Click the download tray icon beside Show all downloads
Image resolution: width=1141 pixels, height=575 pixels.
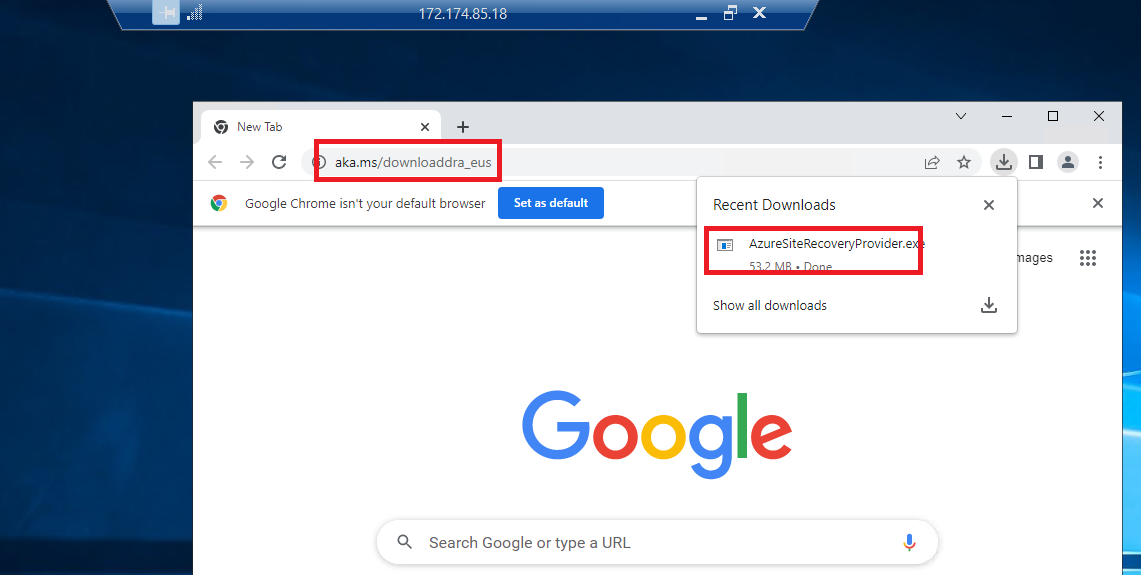tap(988, 306)
